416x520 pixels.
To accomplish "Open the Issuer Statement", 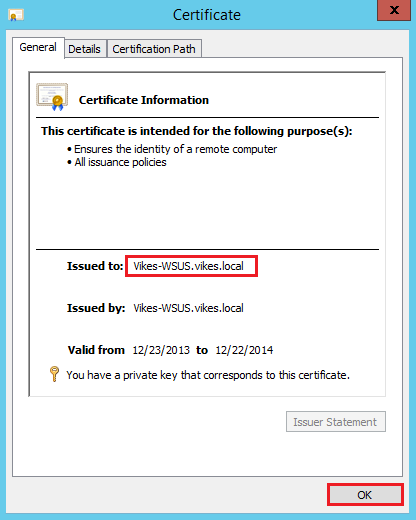I will 336,422.
